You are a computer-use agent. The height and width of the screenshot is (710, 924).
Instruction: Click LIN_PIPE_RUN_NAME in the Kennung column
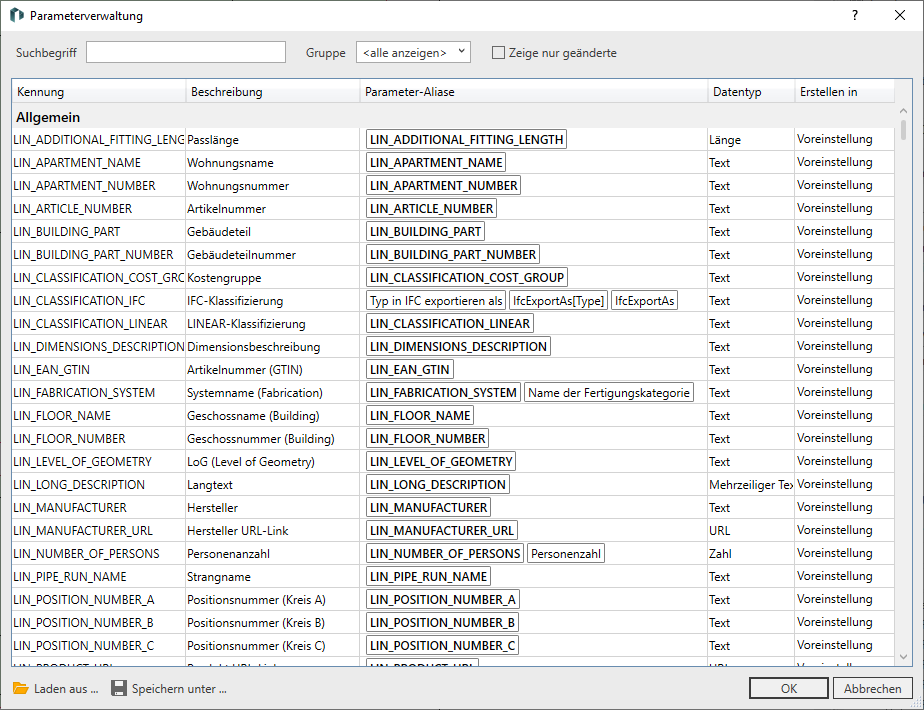coord(70,576)
